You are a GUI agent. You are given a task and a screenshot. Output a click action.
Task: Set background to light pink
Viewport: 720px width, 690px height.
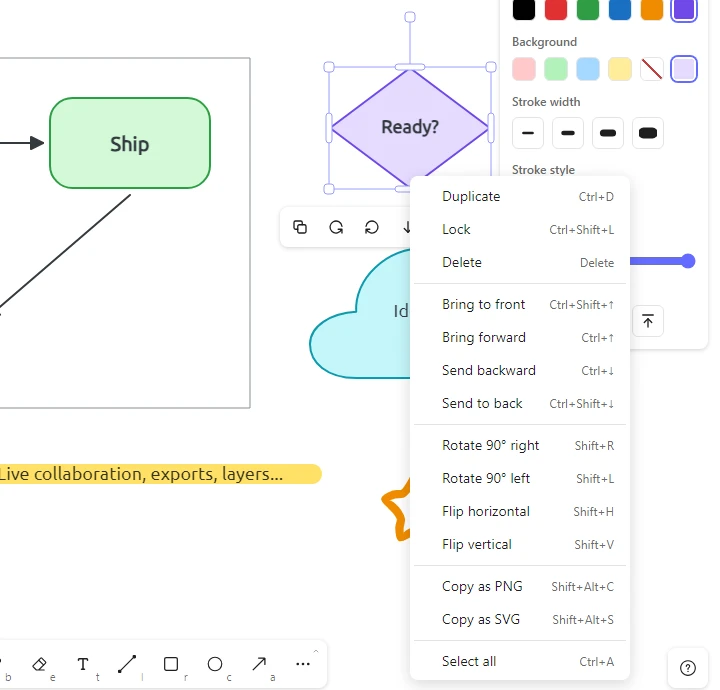click(524, 69)
